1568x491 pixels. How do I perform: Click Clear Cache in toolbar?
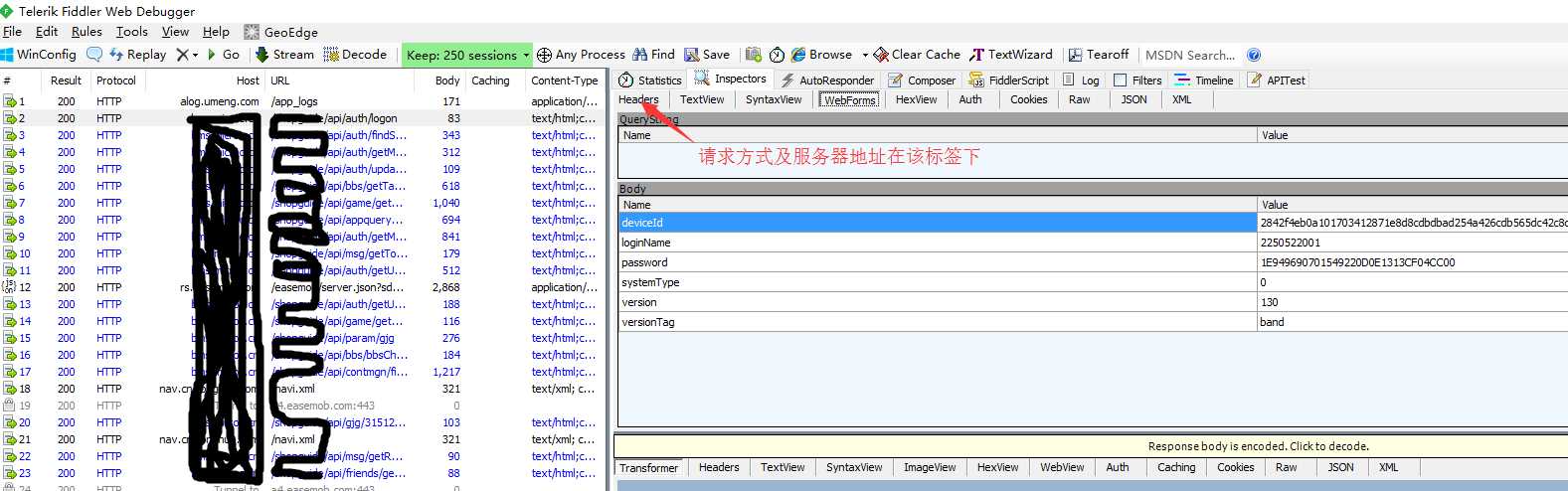point(917,55)
